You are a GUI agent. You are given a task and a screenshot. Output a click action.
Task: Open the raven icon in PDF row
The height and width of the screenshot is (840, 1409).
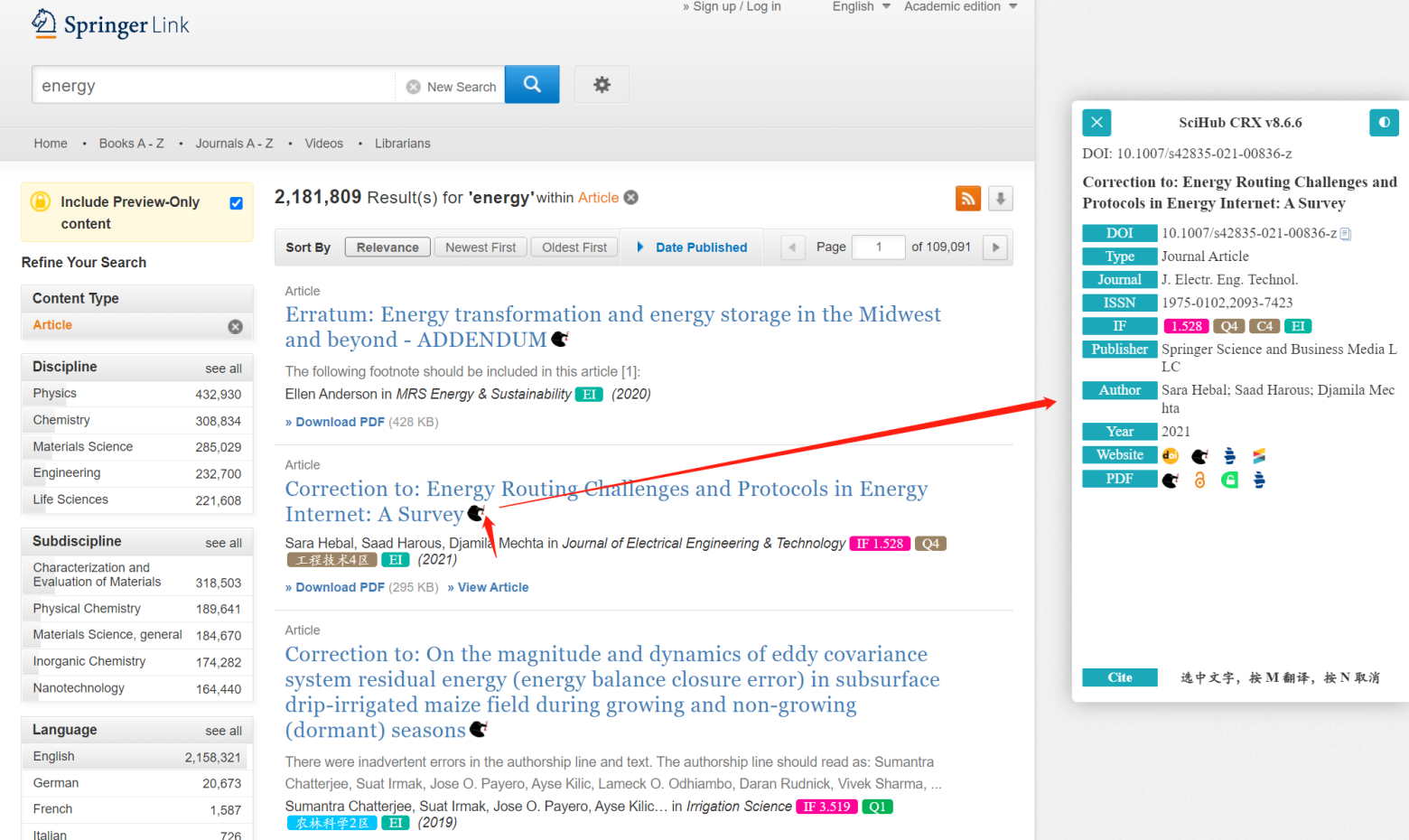coord(1171,480)
